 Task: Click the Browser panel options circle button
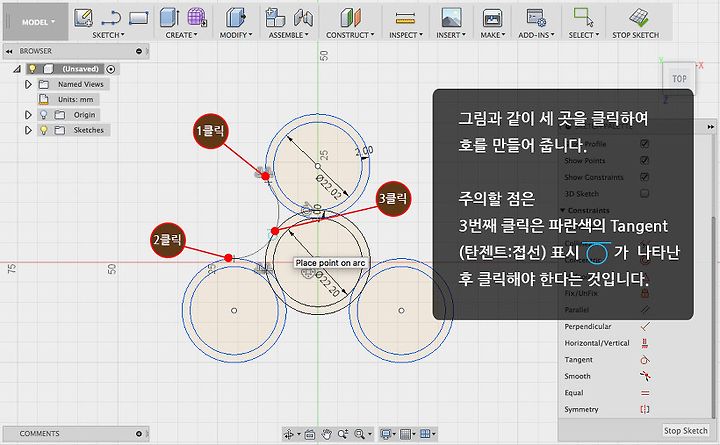139,51
